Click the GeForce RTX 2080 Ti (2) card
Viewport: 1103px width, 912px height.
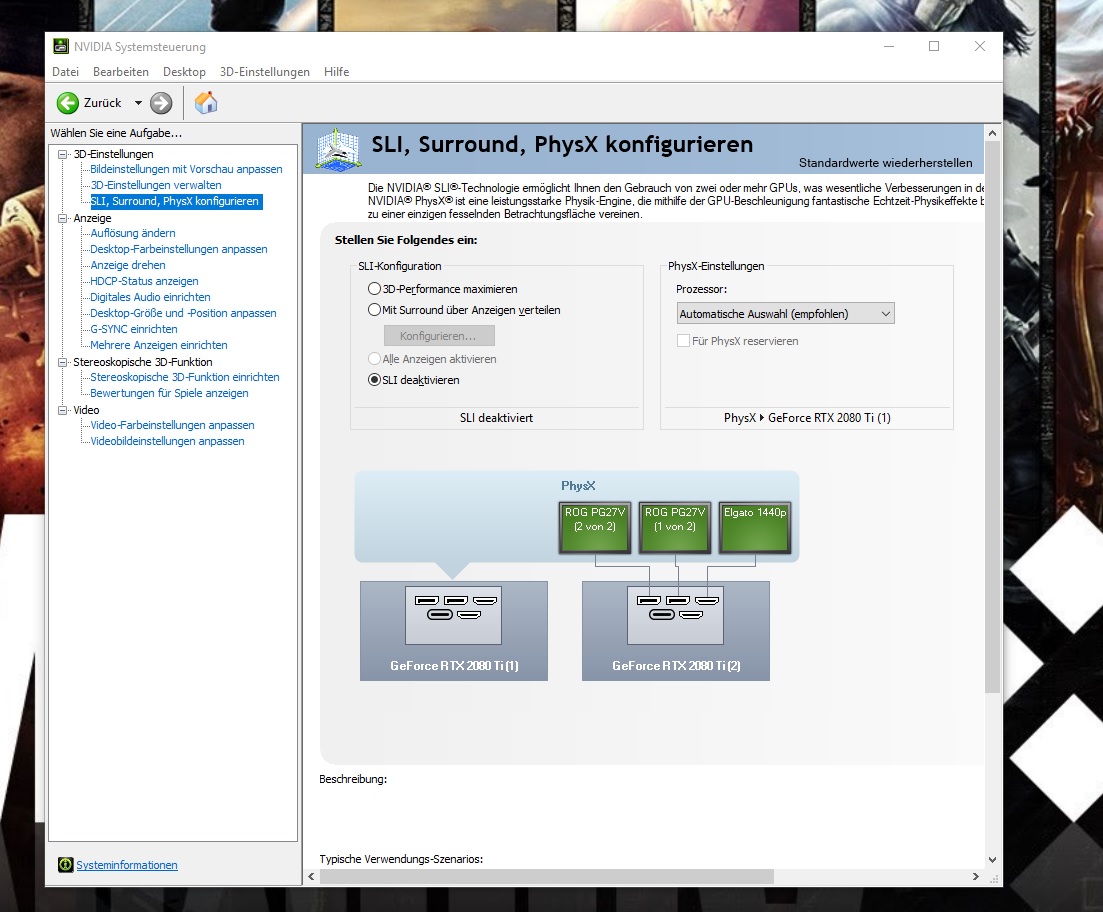(x=676, y=631)
